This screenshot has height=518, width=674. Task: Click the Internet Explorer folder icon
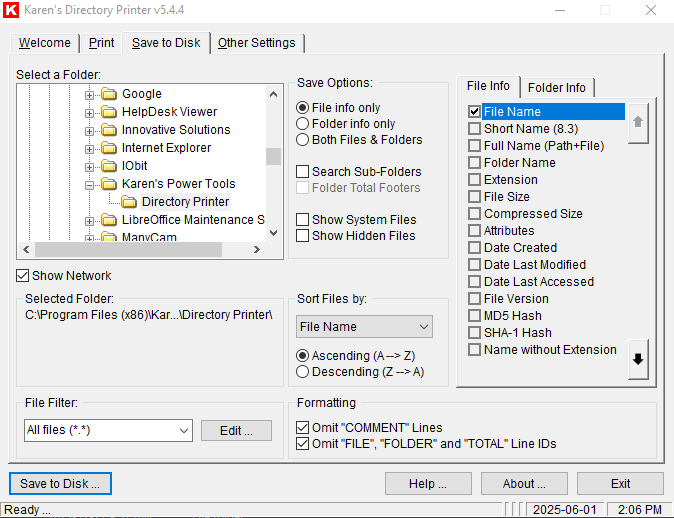[109, 148]
